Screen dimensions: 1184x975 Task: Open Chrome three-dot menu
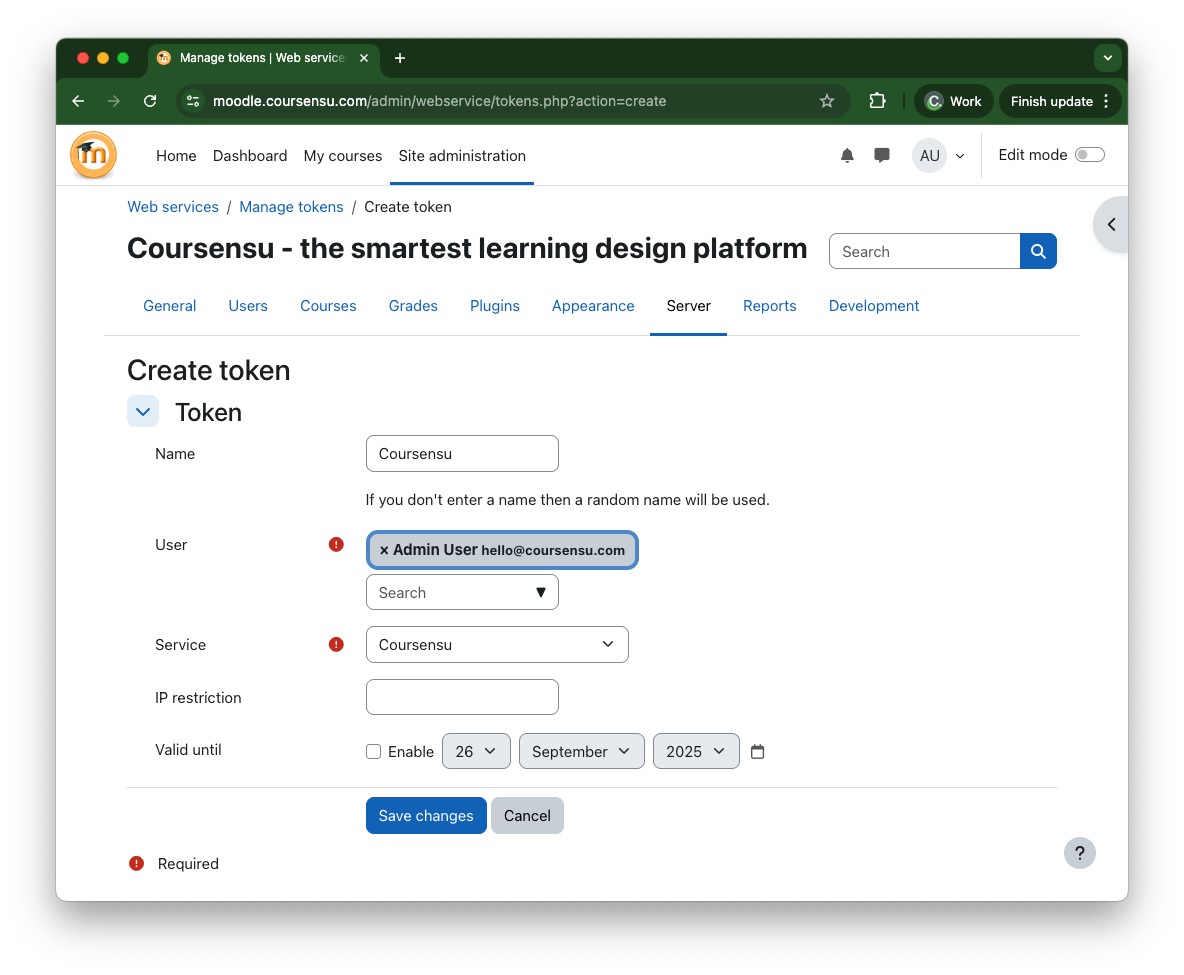coord(1106,101)
